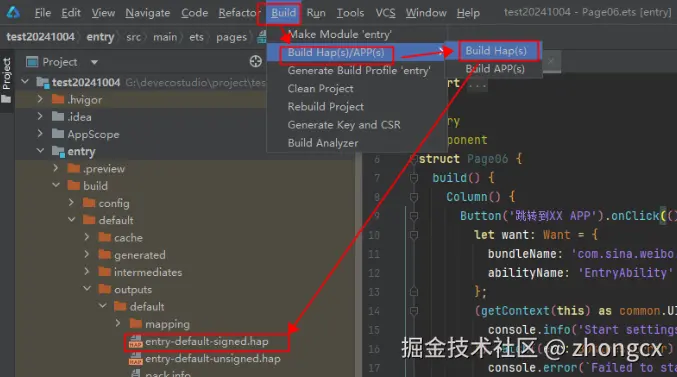
Task: Click the src breadcrumb segment
Action: coord(133,37)
